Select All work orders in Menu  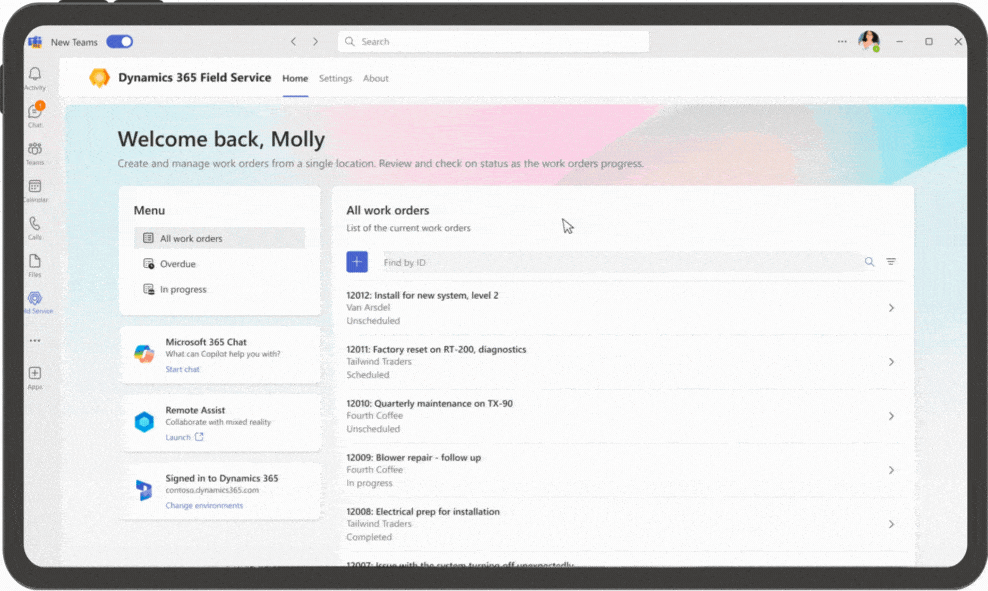click(x=219, y=238)
